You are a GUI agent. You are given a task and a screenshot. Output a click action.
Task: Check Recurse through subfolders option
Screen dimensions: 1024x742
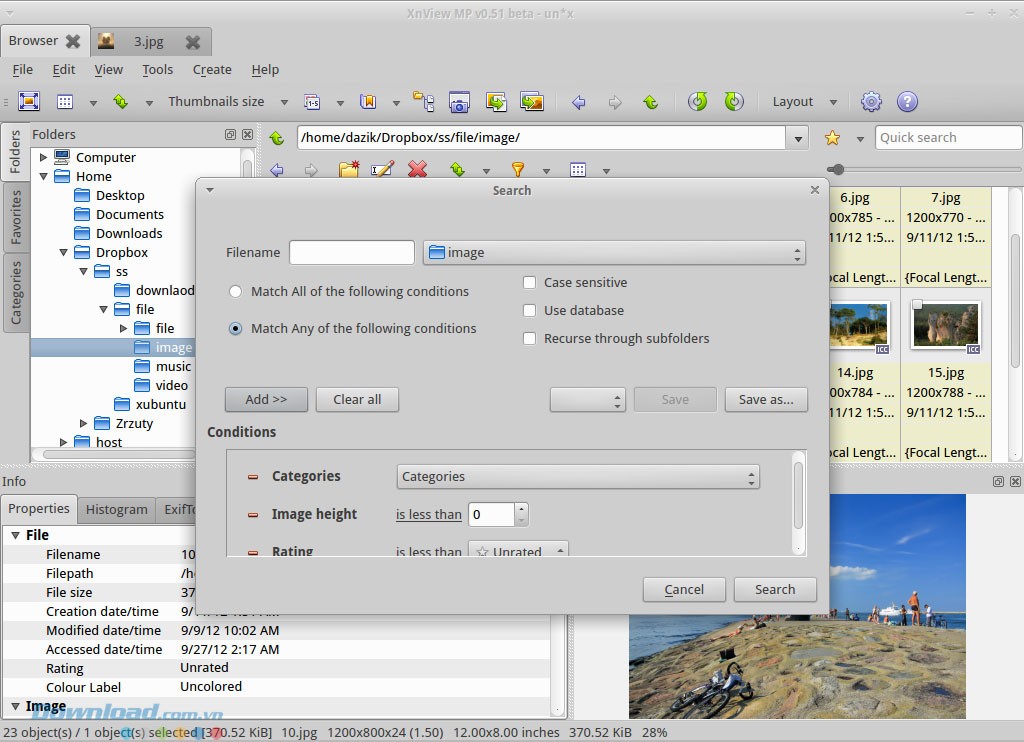click(x=530, y=339)
